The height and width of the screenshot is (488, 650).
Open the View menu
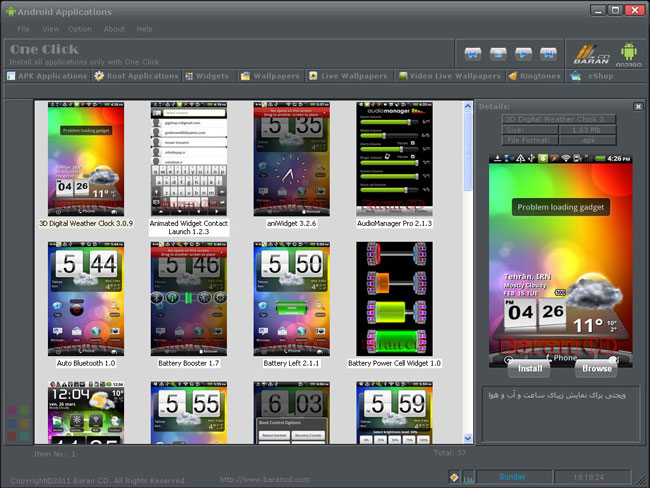tap(51, 29)
